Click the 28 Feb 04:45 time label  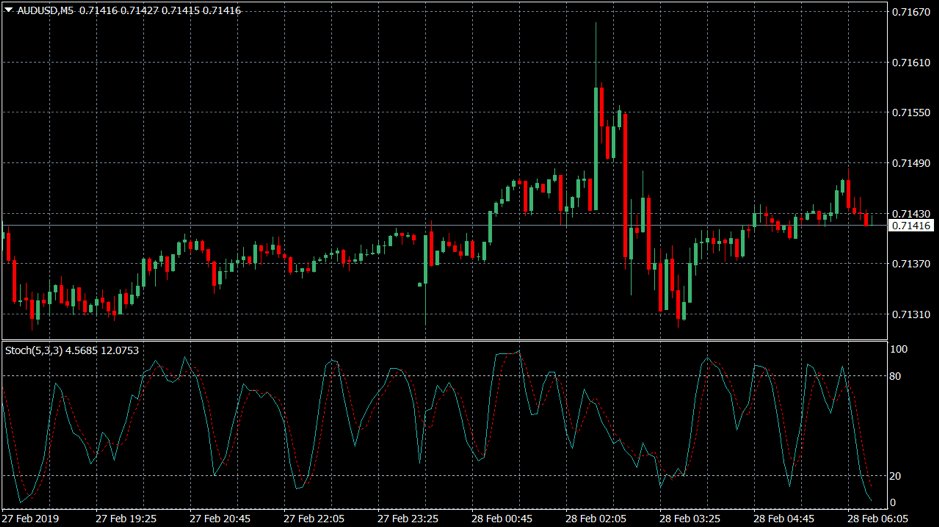(784, 519)
